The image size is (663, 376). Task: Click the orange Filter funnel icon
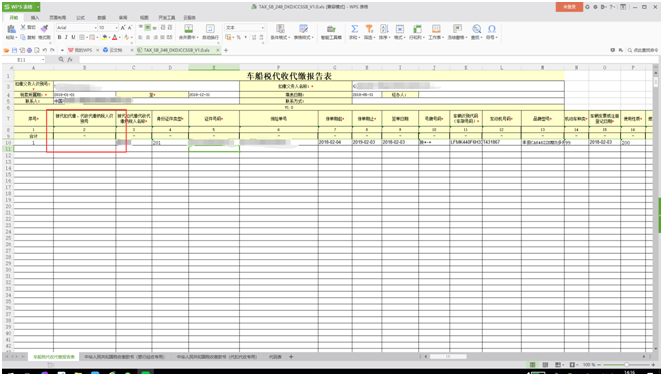pyautogui.click(x=369, y=29)
